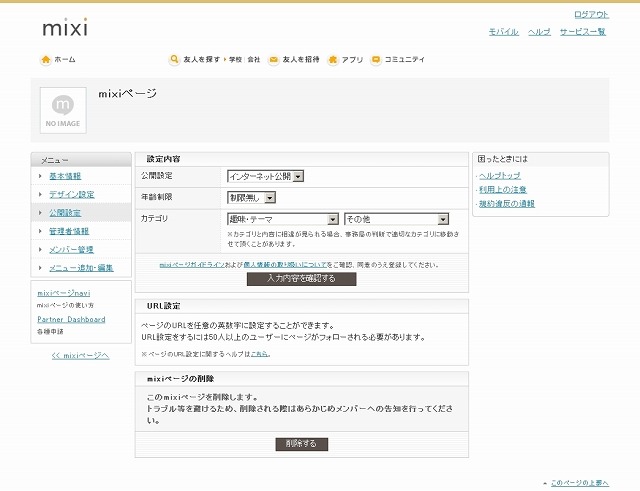Click the arrow bullet beside 基本情報
Screen dimensions: 640x491
click(x=40, y=176)
